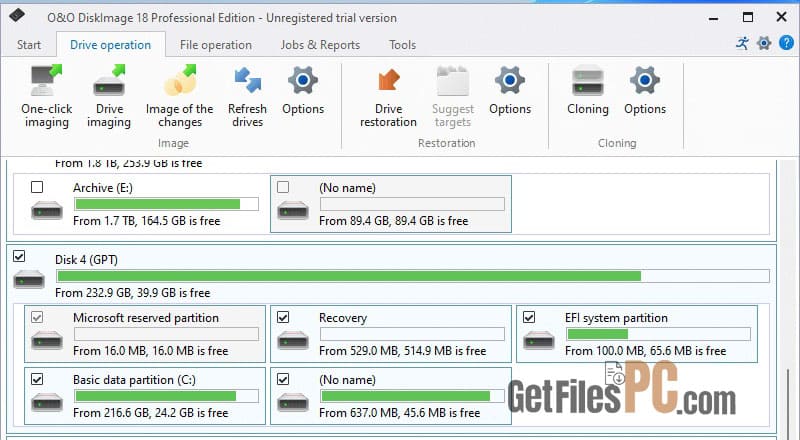
Task: Uncheck the Recovery partition checkbox
Action: click(283, 317)
